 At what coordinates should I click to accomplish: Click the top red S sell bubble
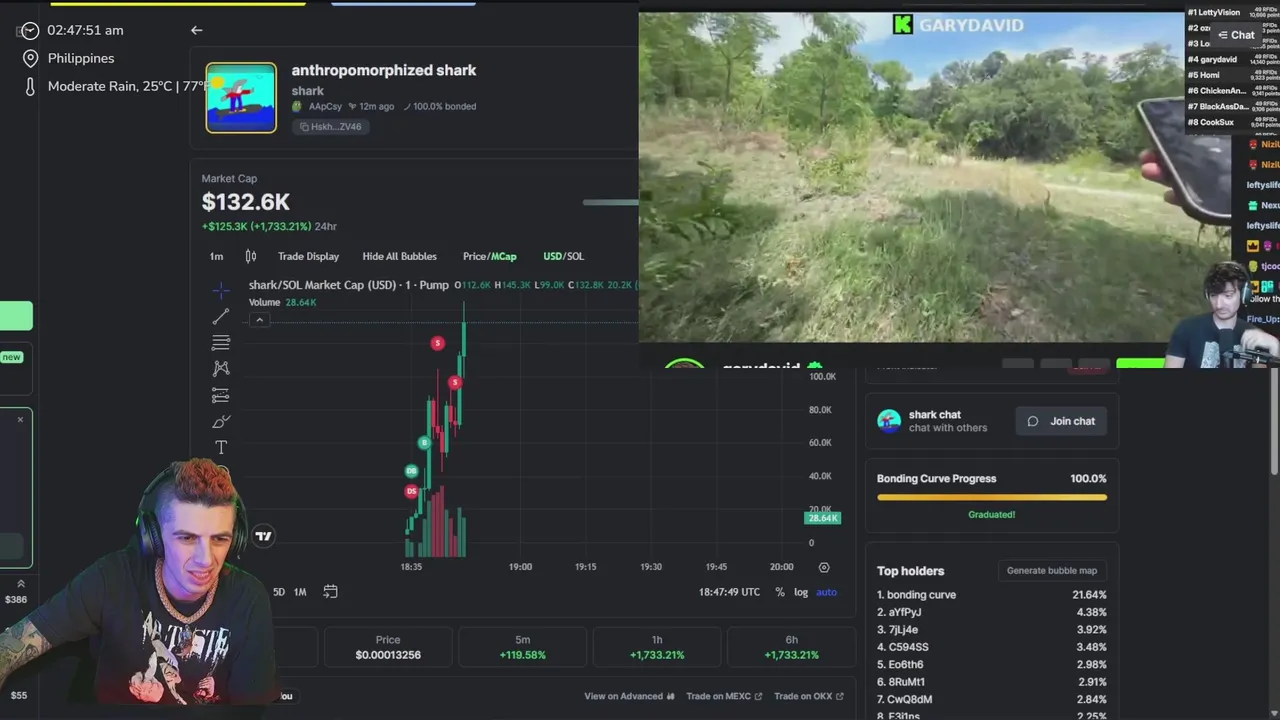(x=437, y=343)
